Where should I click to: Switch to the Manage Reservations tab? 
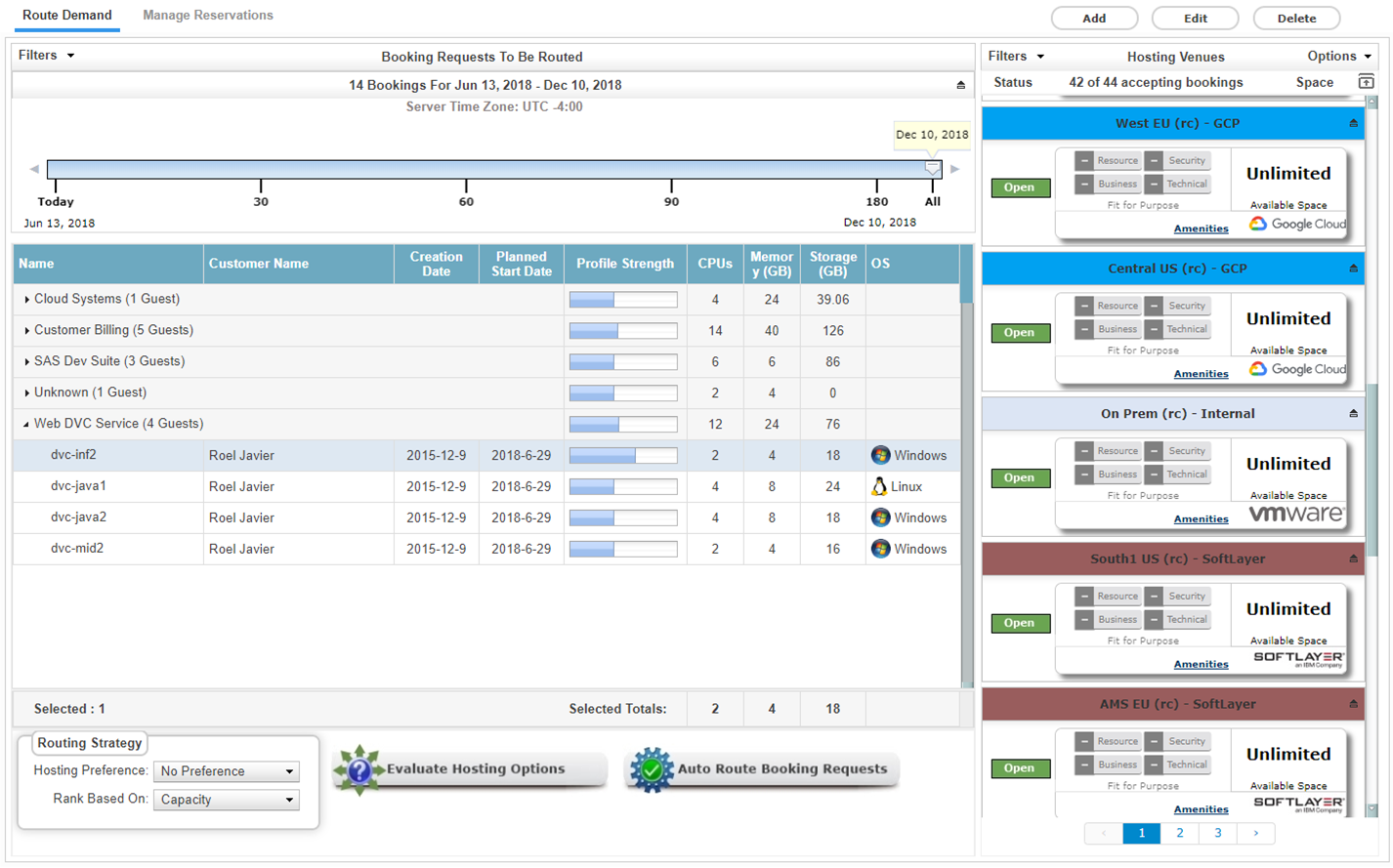[x=208, y=16]
